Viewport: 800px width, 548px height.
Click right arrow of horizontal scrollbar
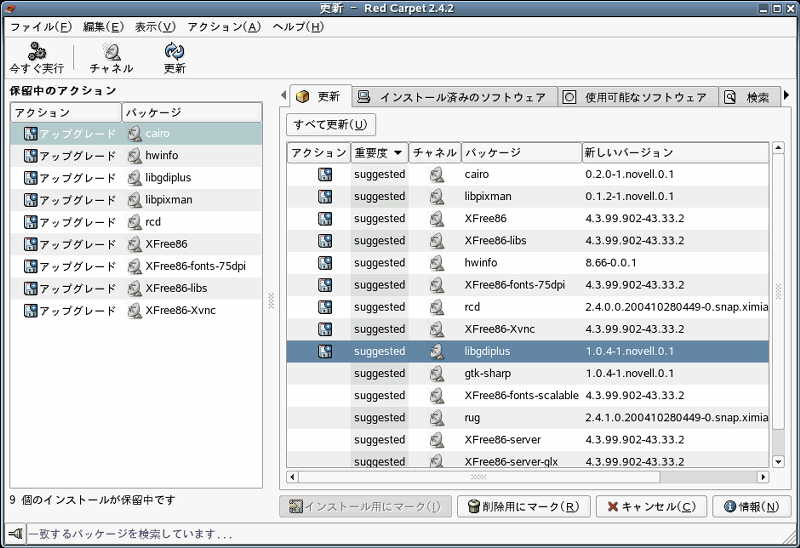pyautogui.click(x=763, y=478)
